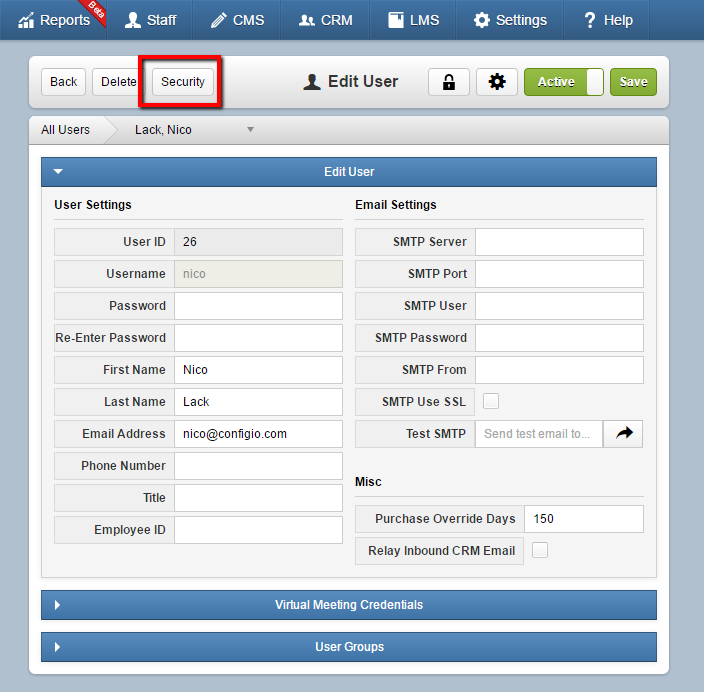Click the Delete button
This screenshot has height=692, width=704.
119,82
